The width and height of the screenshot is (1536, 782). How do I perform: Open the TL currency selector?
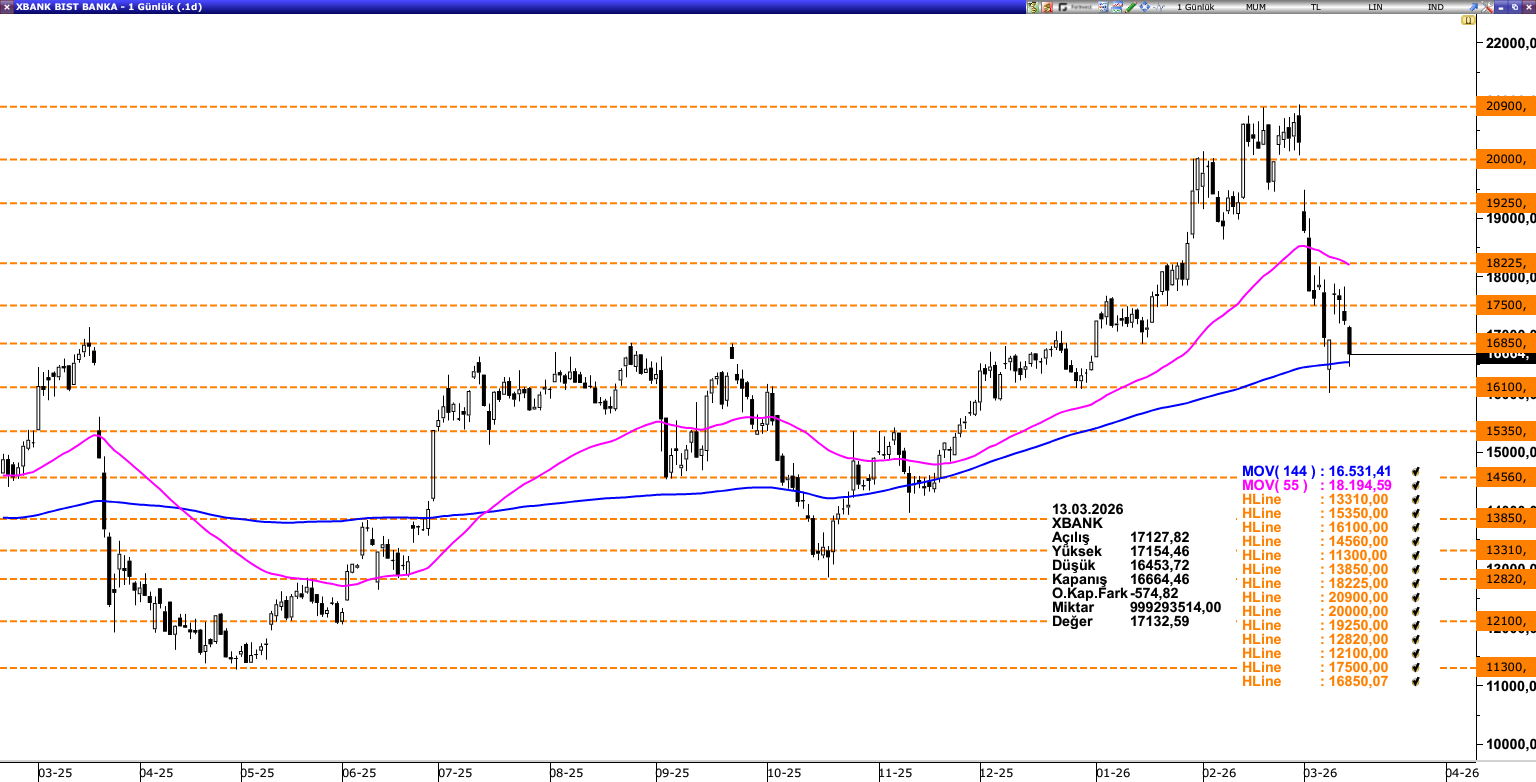(1316, 7)
